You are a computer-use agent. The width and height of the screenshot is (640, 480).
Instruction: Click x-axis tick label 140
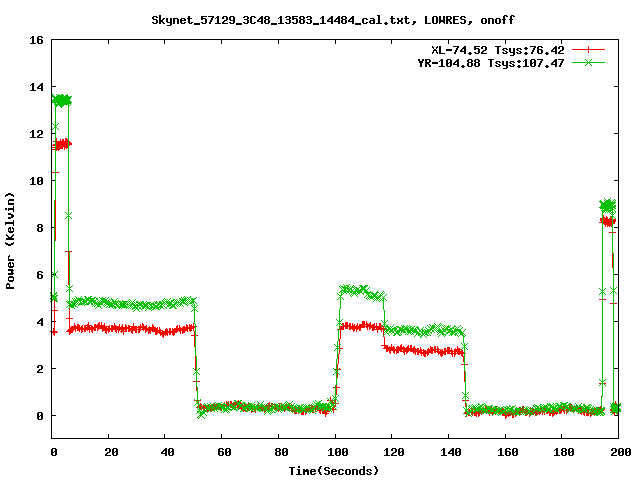451,452
